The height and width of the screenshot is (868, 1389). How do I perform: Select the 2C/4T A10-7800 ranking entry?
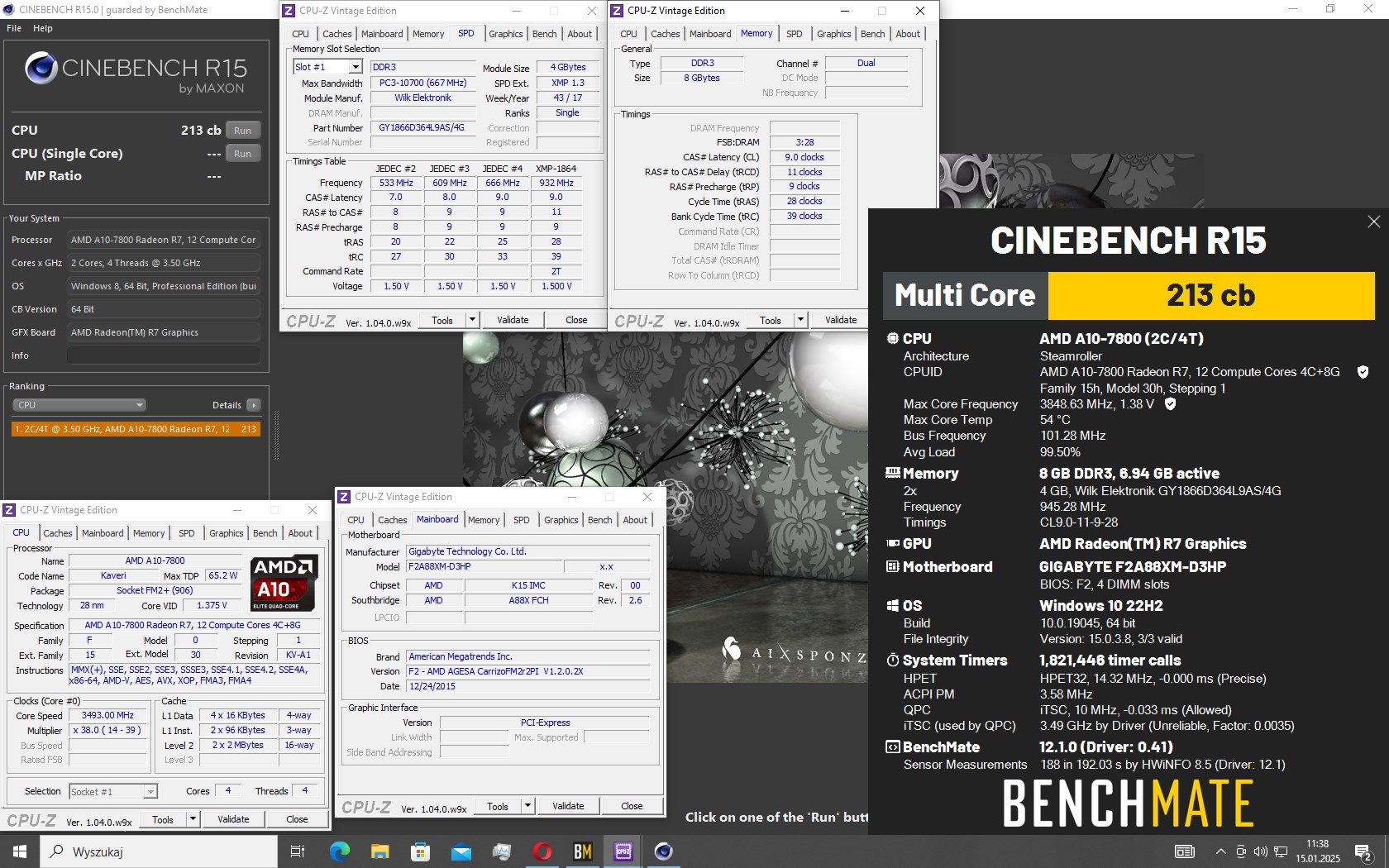[136, 429]
